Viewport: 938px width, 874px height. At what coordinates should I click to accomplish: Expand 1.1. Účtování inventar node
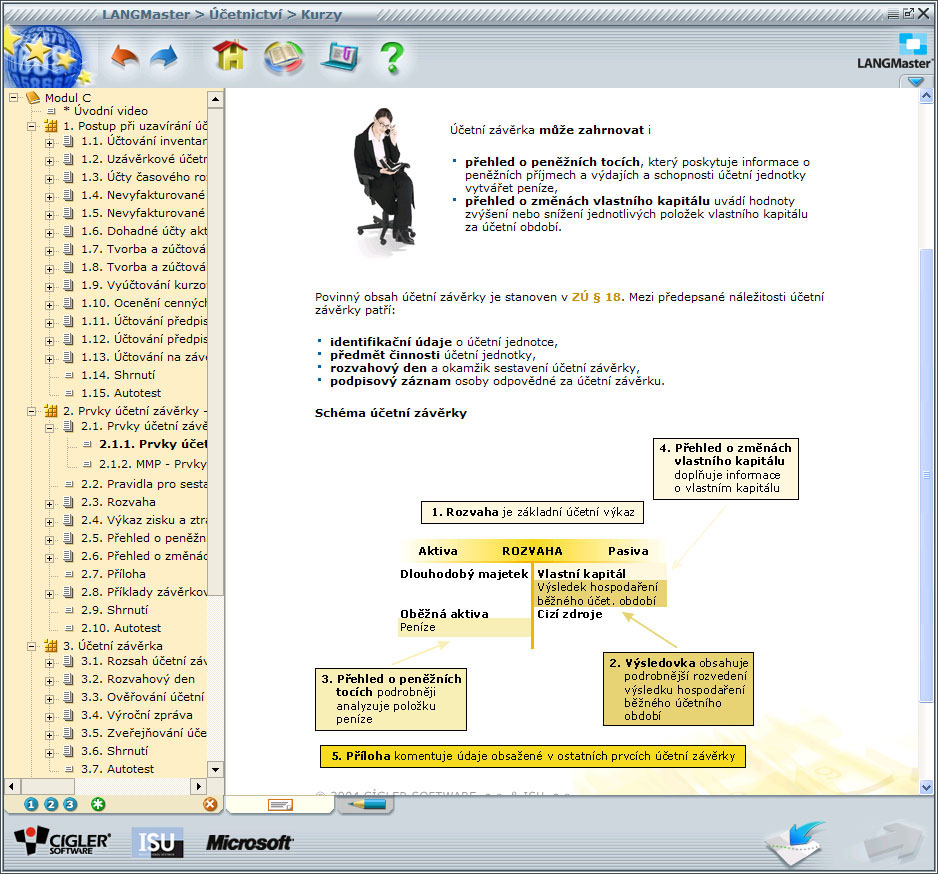coord(49,143)
